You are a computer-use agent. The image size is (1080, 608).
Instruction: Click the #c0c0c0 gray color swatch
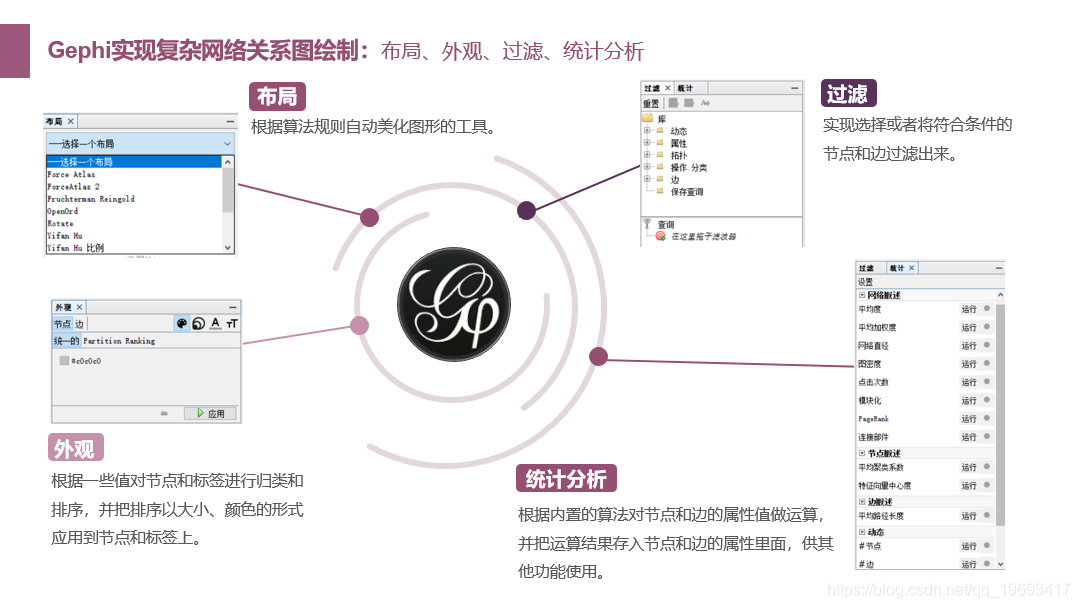tap(64, 360)
